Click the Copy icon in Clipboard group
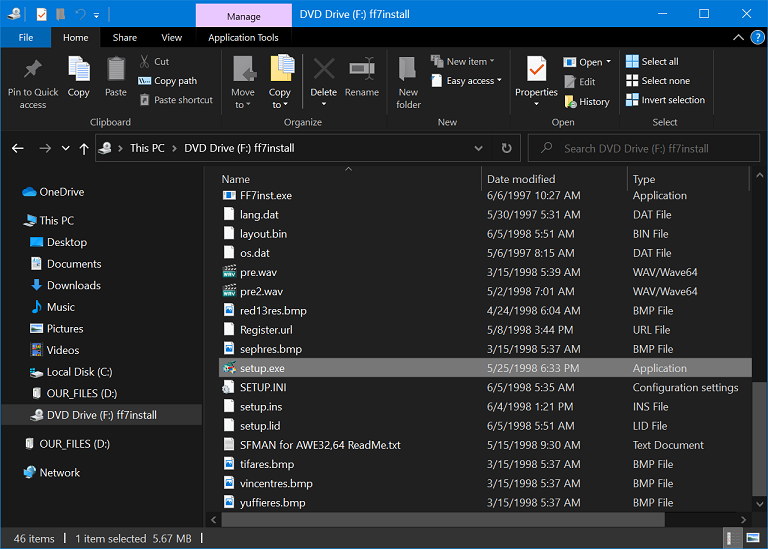Image resolution: width=768 pixels, height=549 pixels. pyautogui.click(x=78, y=69)
